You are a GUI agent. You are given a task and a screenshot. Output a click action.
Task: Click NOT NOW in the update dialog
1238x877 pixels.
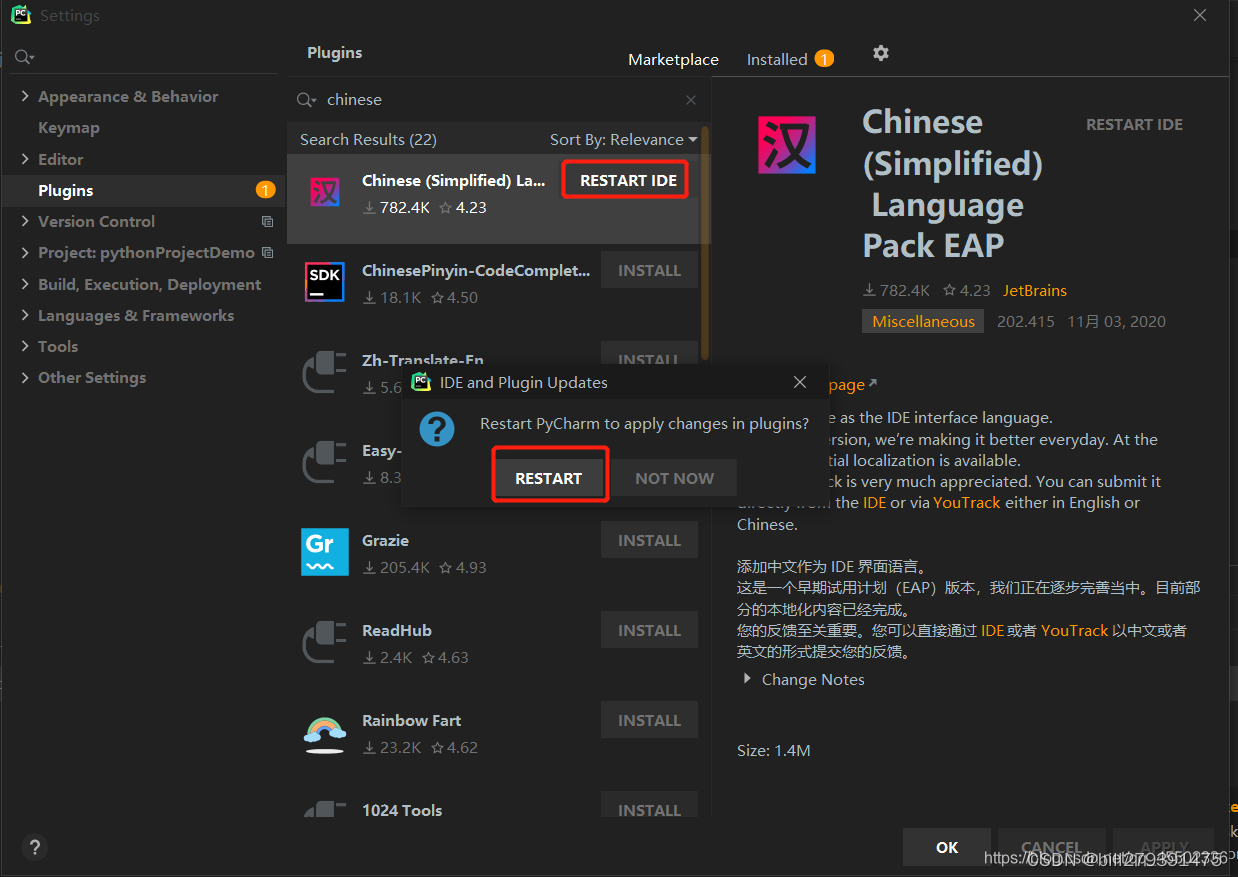point(674,479)
